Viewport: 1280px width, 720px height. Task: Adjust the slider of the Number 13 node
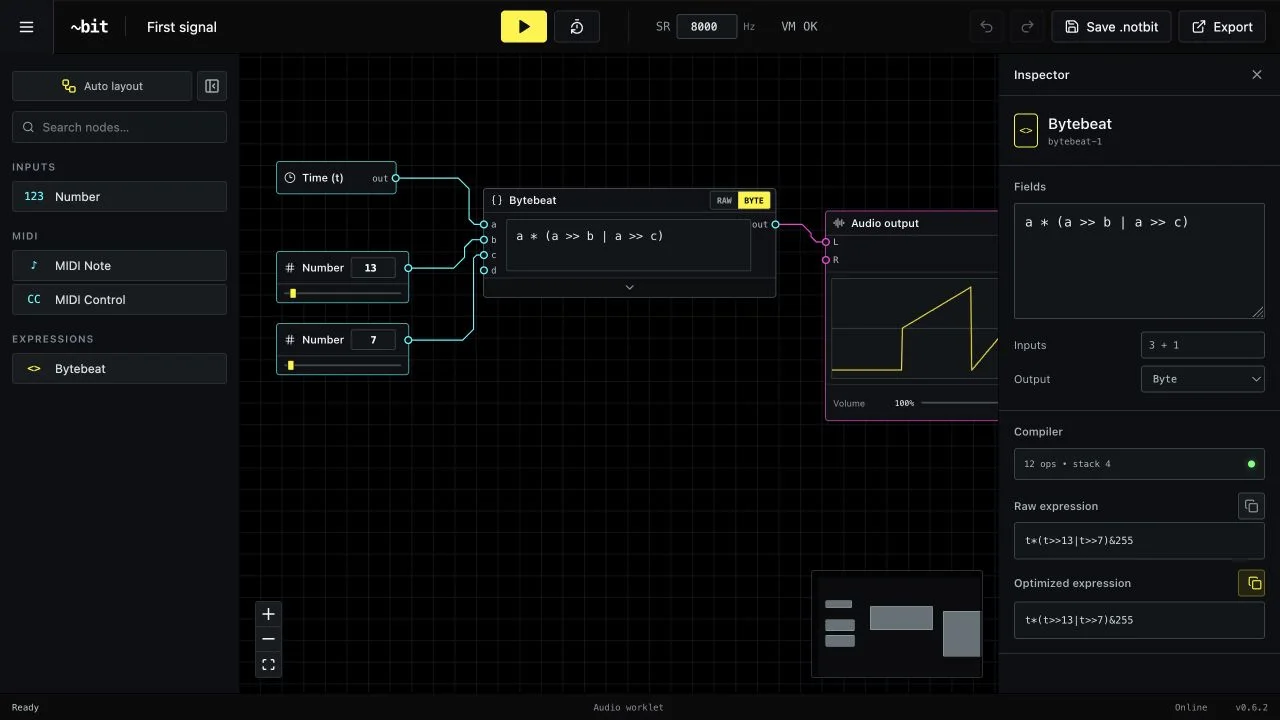343,293
